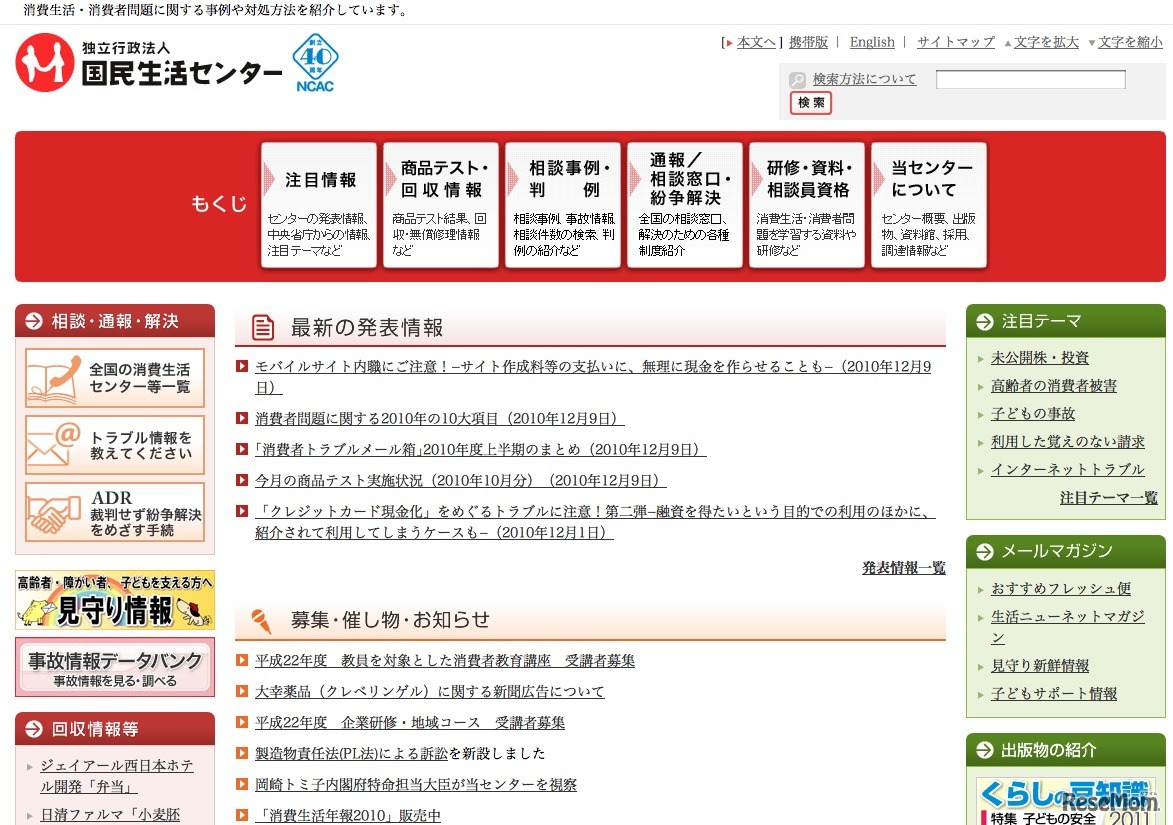Open the 研修・資料・相談員資格 menu tile
This screenshot has width=1173, height=825.
806,205
